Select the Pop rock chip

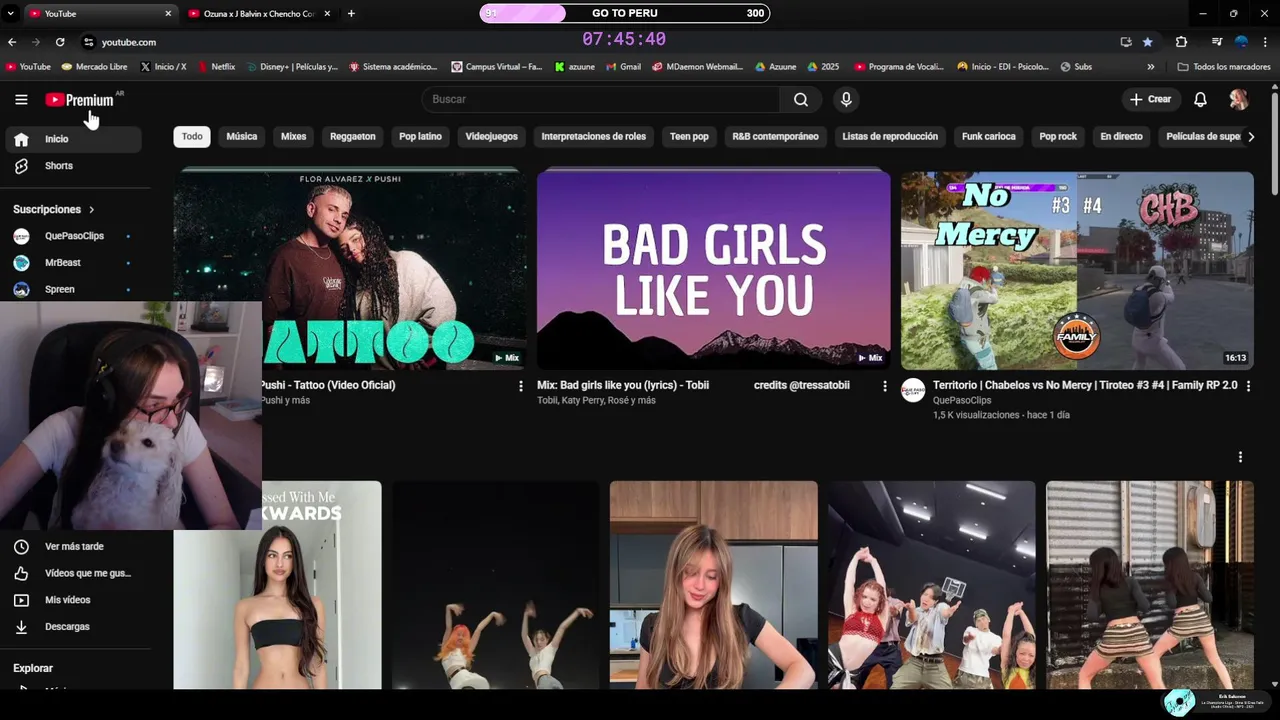click(x=1058, y=136)
